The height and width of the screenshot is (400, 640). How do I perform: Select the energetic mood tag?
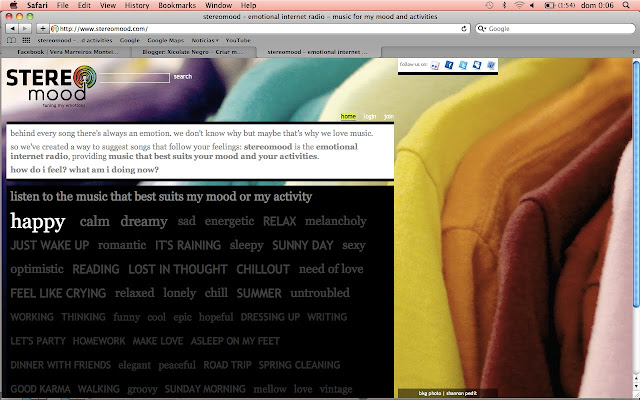tap(229, 222)
